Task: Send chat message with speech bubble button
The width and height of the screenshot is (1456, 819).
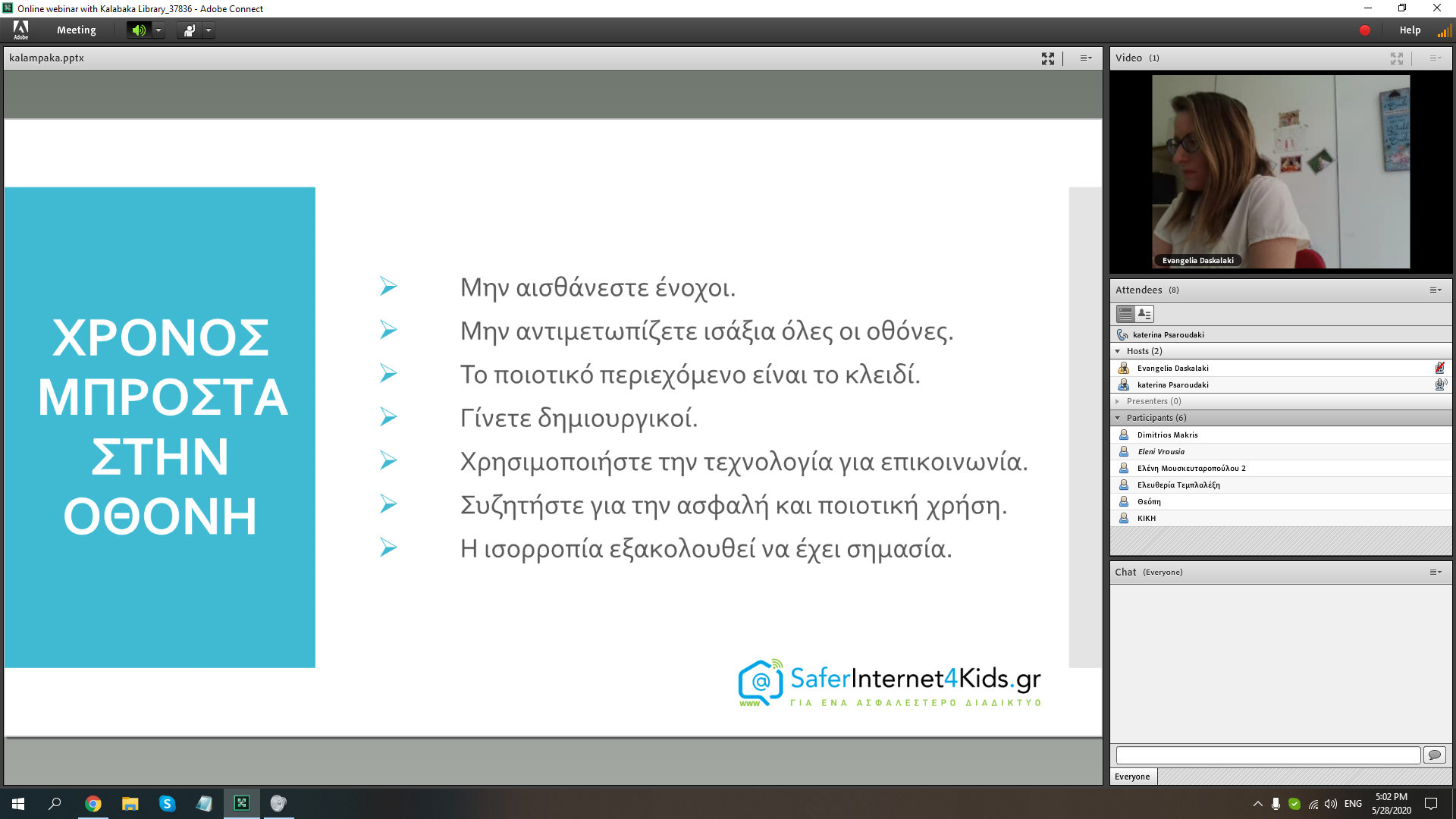Action: 1434,755
